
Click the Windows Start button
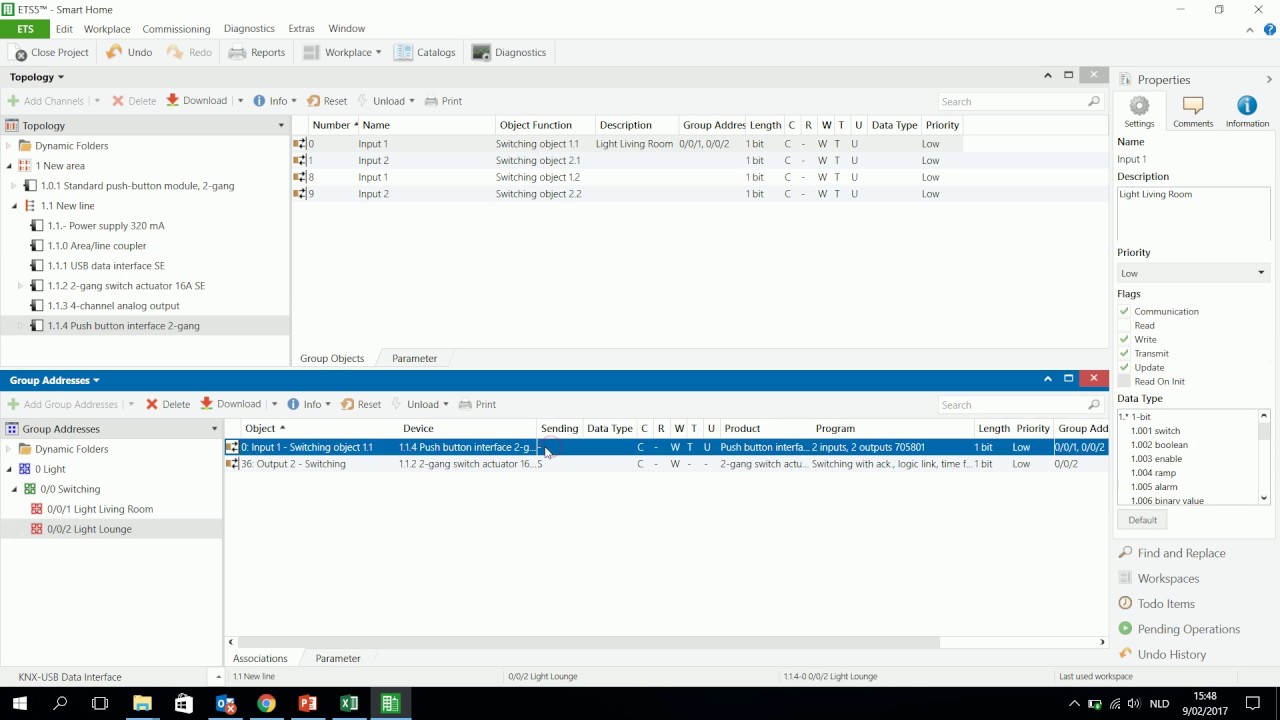pyautogui.click(x=19, y=704)
